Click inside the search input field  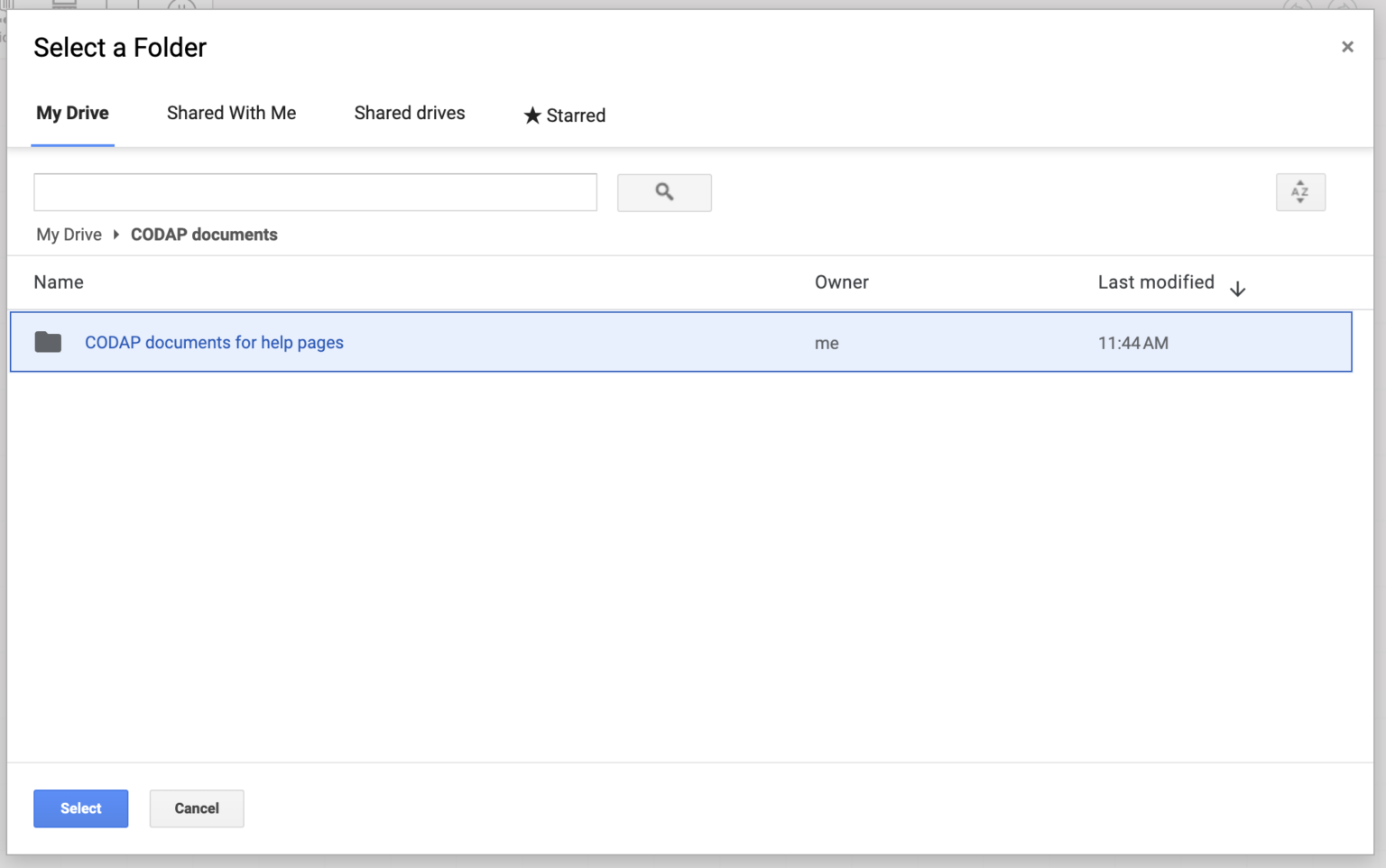point(315,192)
